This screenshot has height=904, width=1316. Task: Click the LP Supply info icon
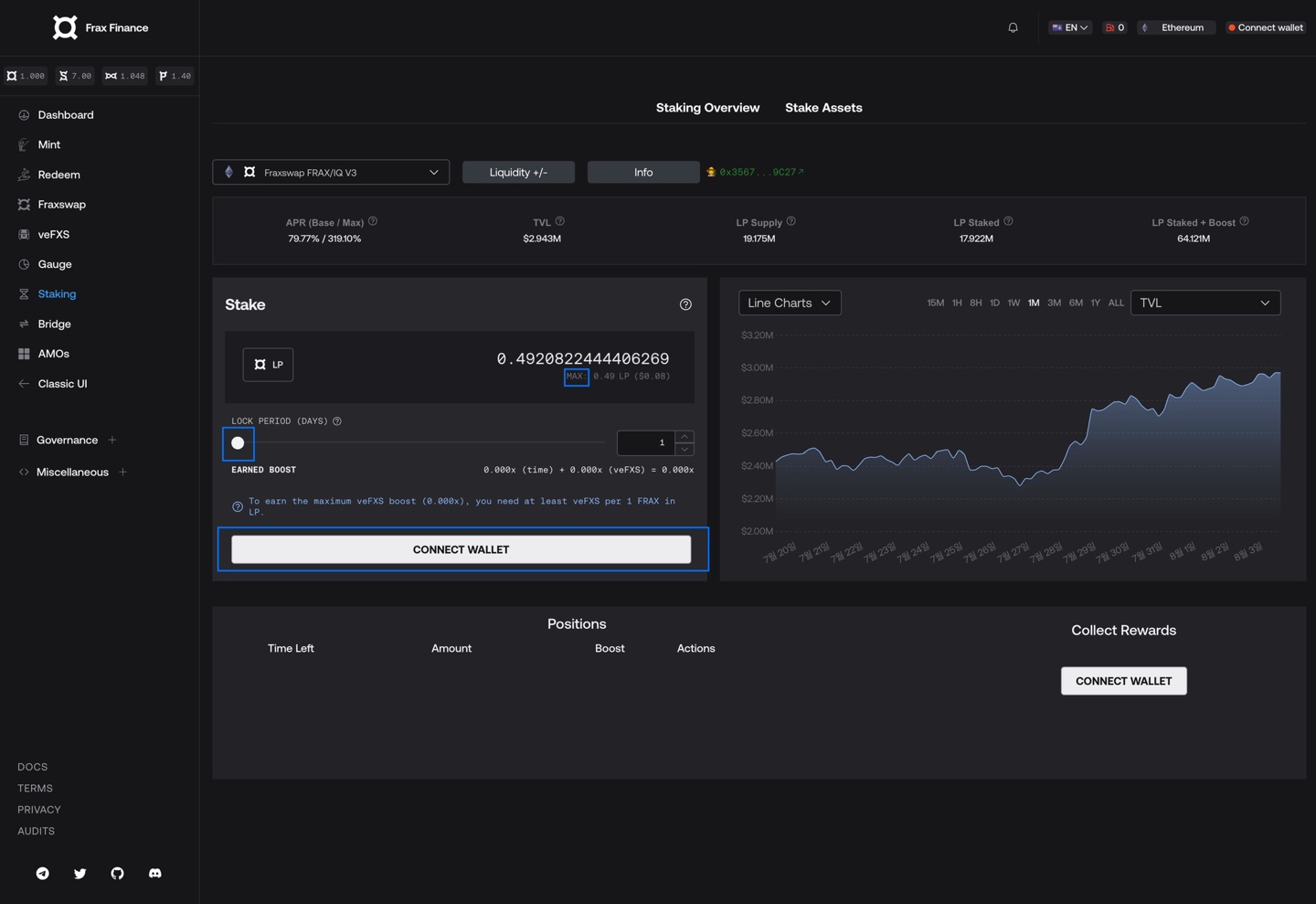(x=791, y=221)
